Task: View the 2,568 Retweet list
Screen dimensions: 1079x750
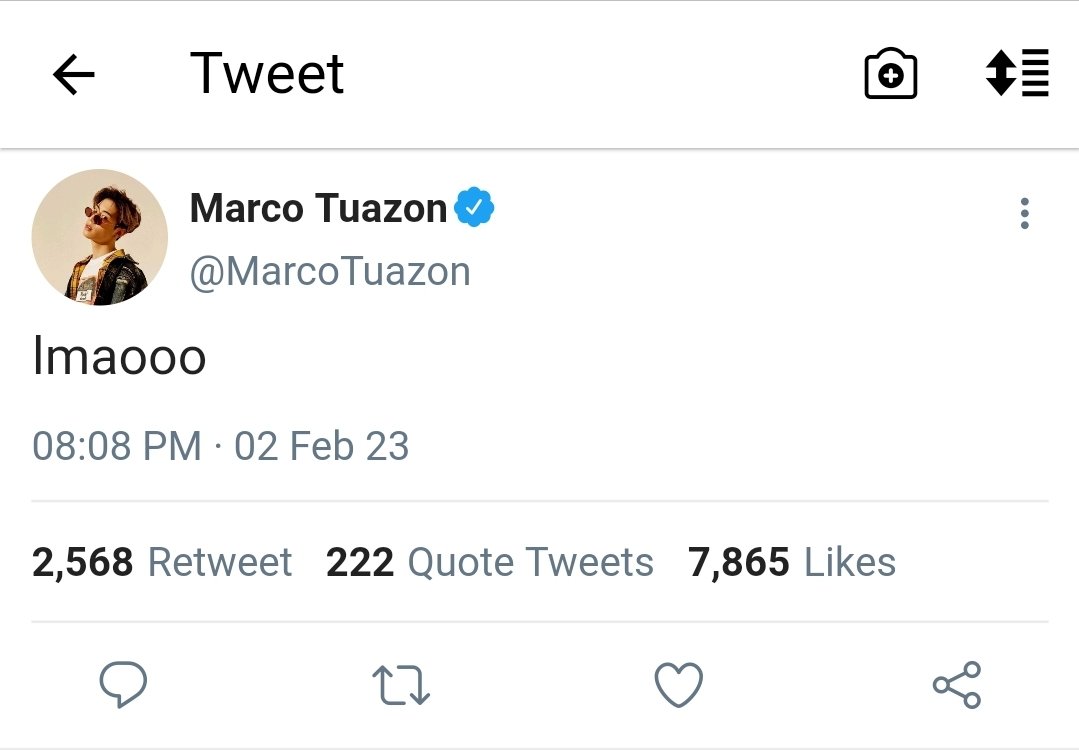Action: (x=162, y=562)
